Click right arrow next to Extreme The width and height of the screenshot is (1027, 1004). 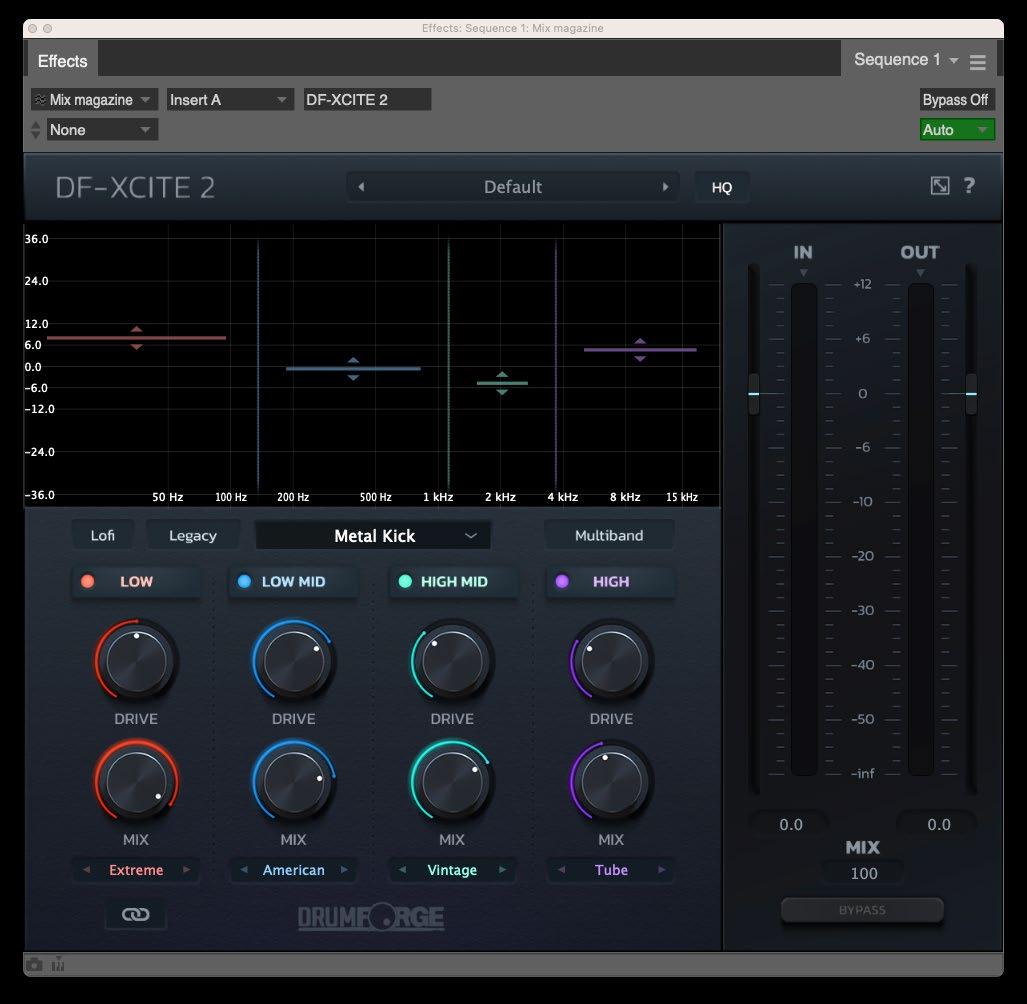point(187,870)
